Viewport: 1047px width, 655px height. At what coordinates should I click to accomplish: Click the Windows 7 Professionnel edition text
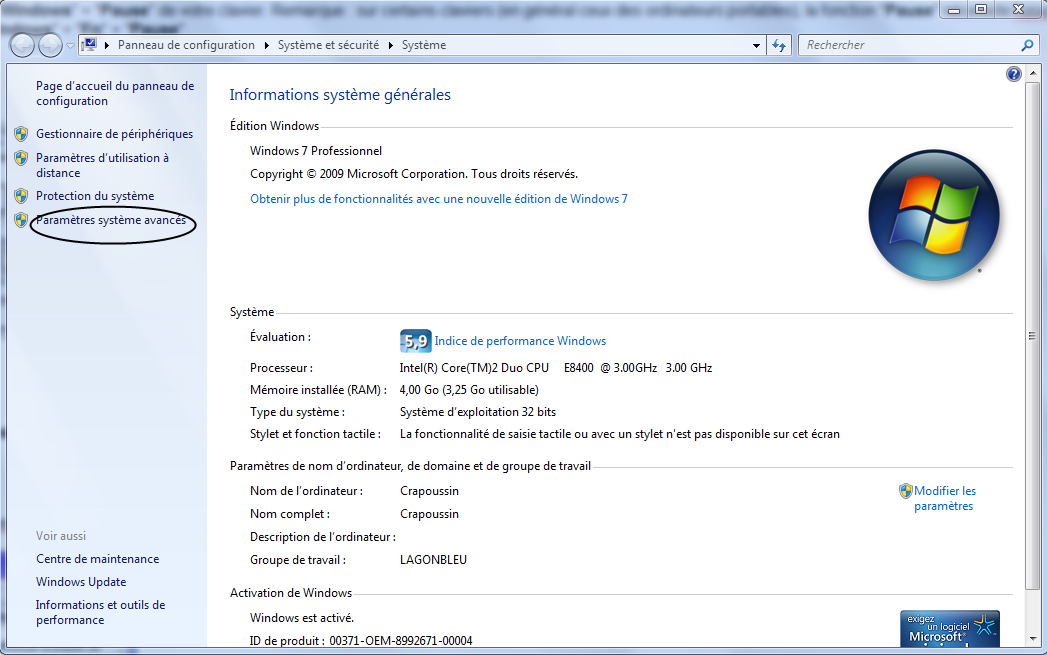pyautogui.click(x=316, y=151)
